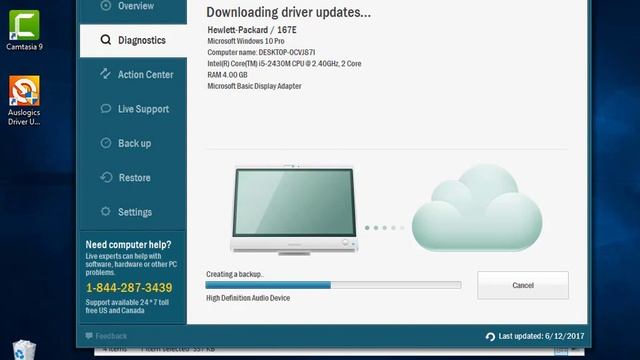
Task: Click the Hewlett-Packard / 167E heading
Action: [252, 30]
